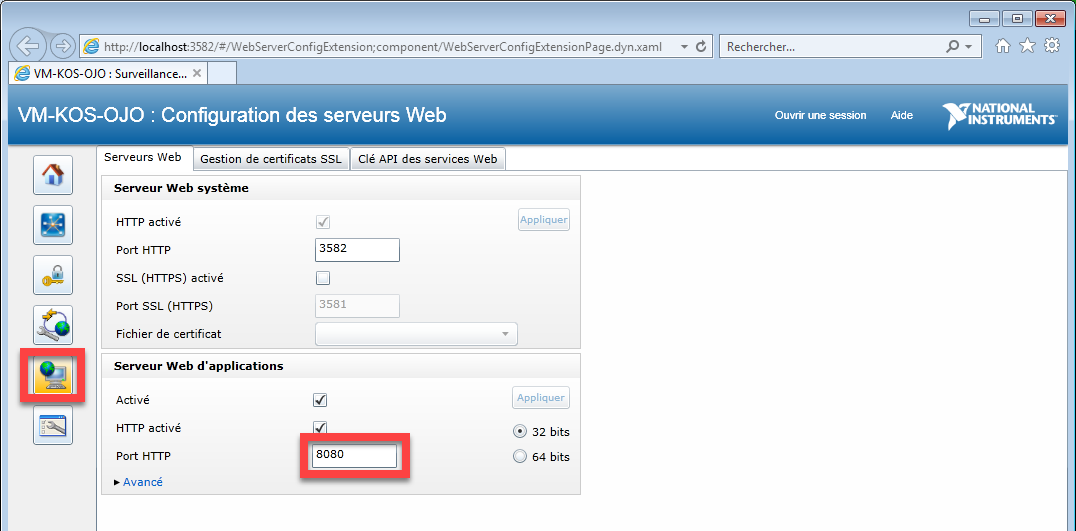
Task: Open the Clé API des services Web tab
Action: (x=427, y=159)
